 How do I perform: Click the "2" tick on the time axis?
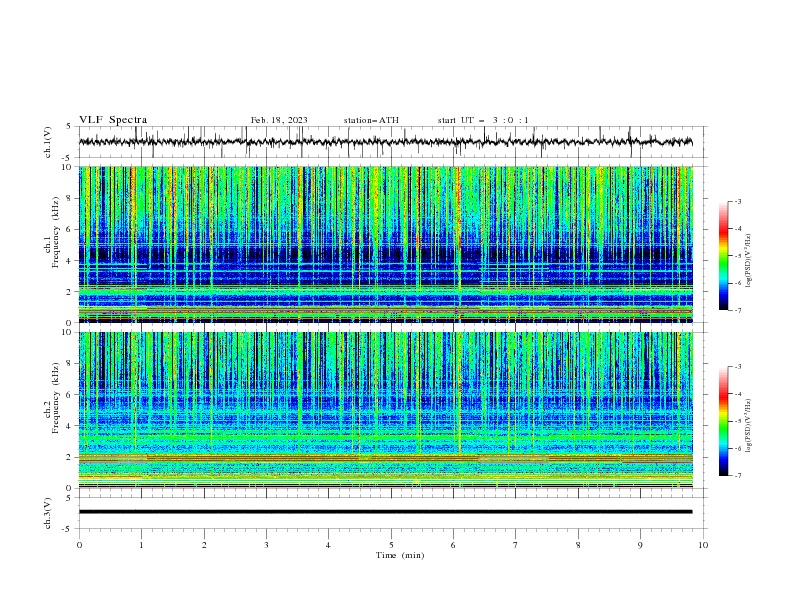204,545
